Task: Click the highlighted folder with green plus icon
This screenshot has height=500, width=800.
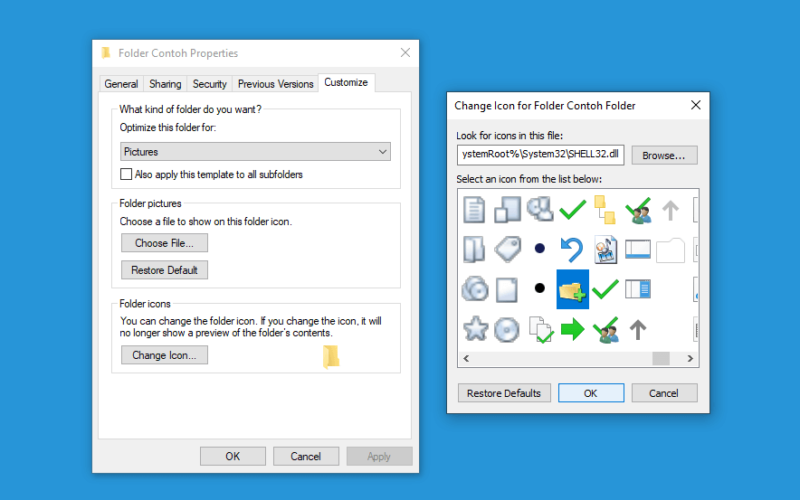Action: 572,289
